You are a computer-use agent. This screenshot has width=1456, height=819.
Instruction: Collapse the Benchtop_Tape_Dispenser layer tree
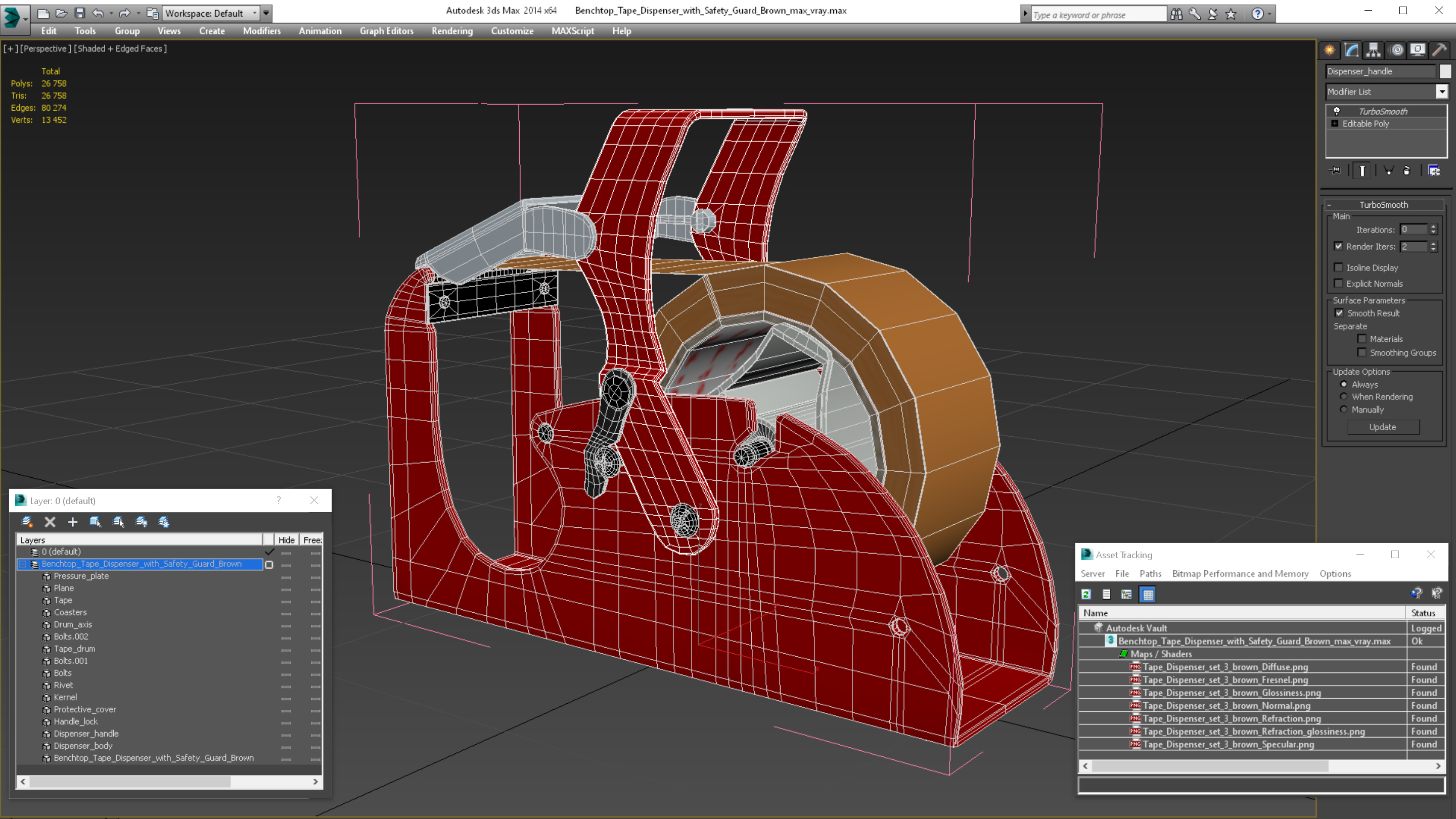click(23, 564)
